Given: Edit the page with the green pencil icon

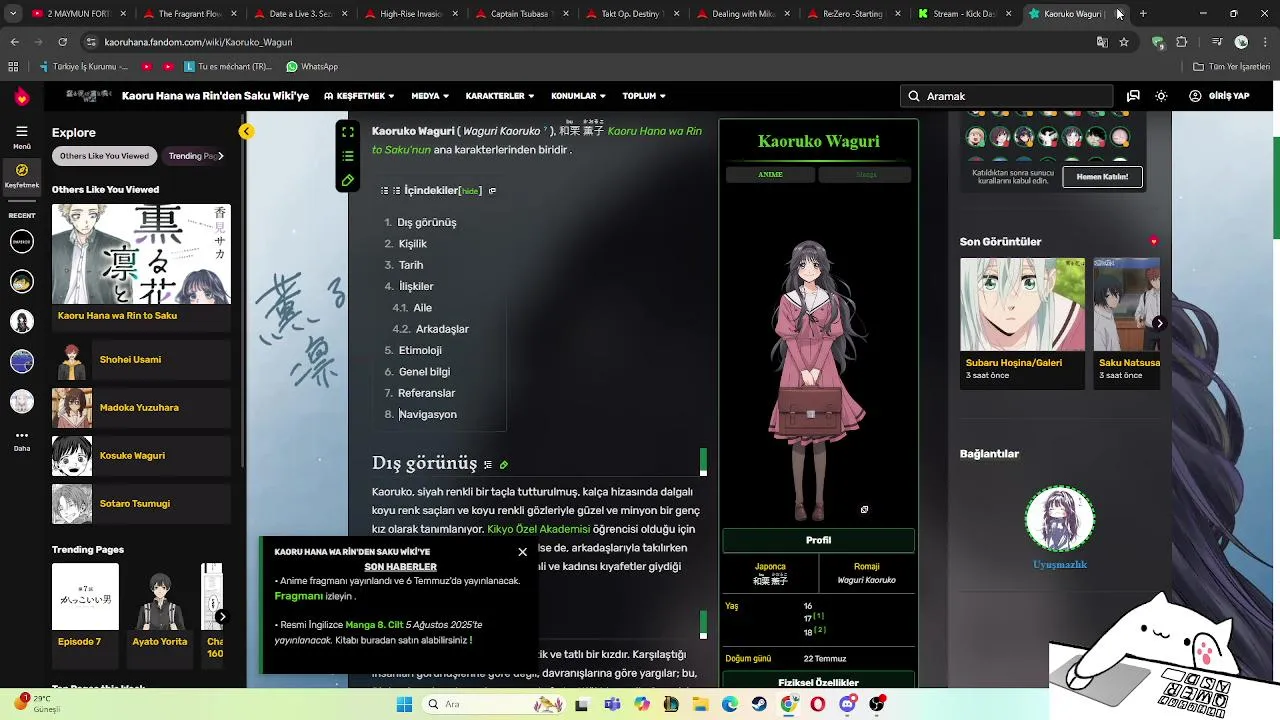Looking at the screenshot, I should tap(347, 181).
